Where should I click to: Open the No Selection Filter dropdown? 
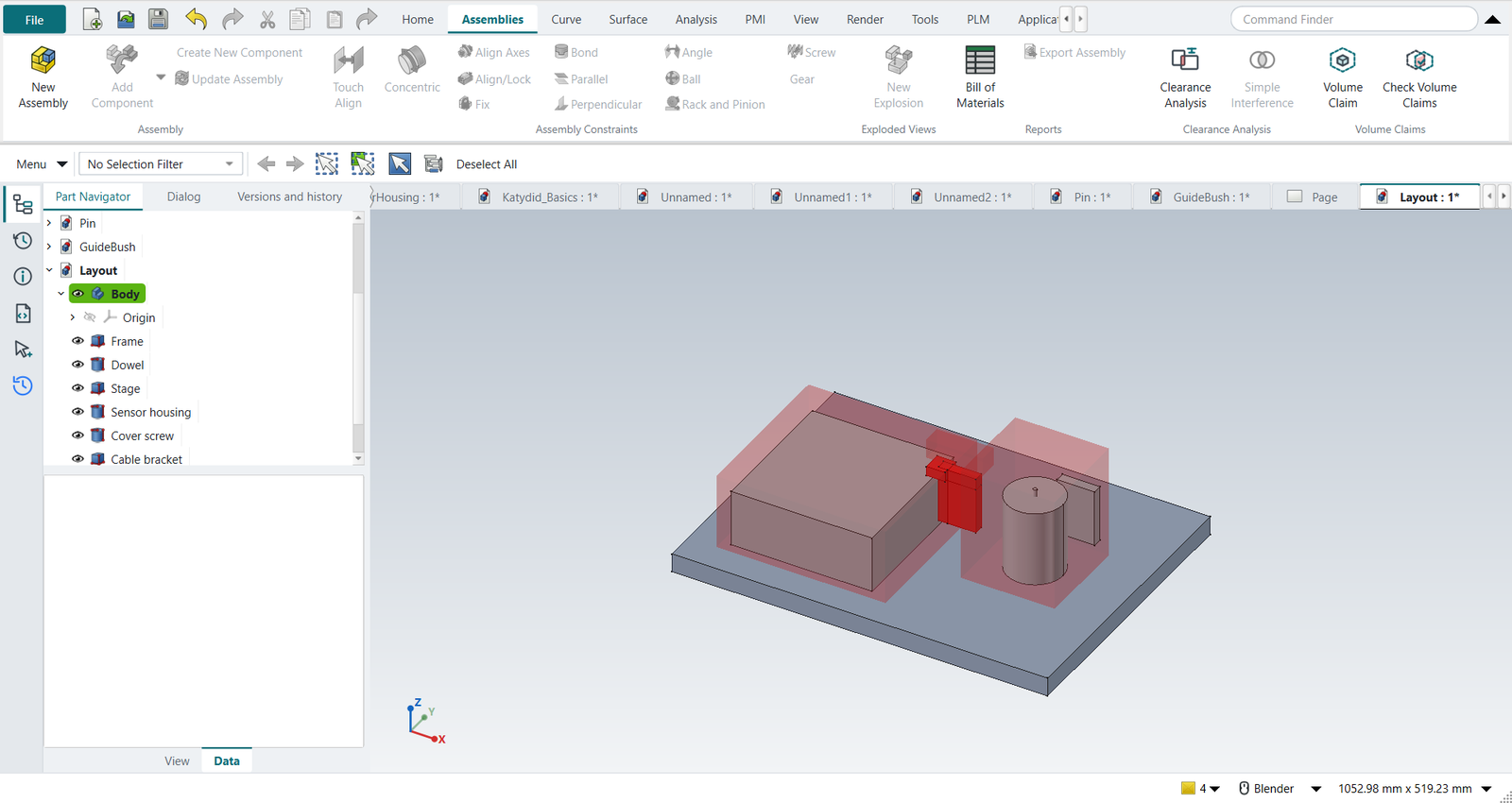click(161, 164)
